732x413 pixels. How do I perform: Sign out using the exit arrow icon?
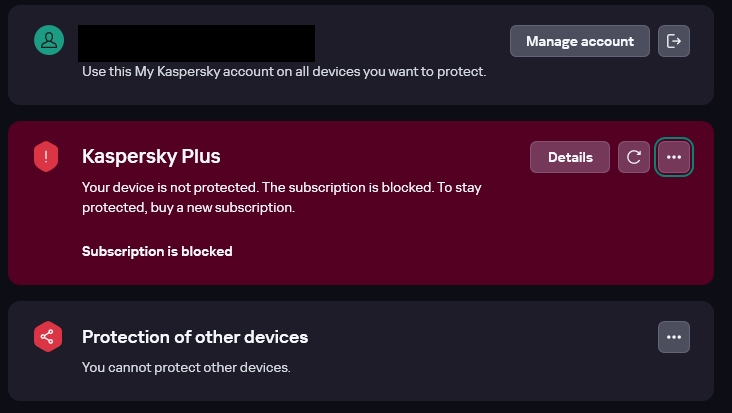pyautogui.click(x=674, y=41)
